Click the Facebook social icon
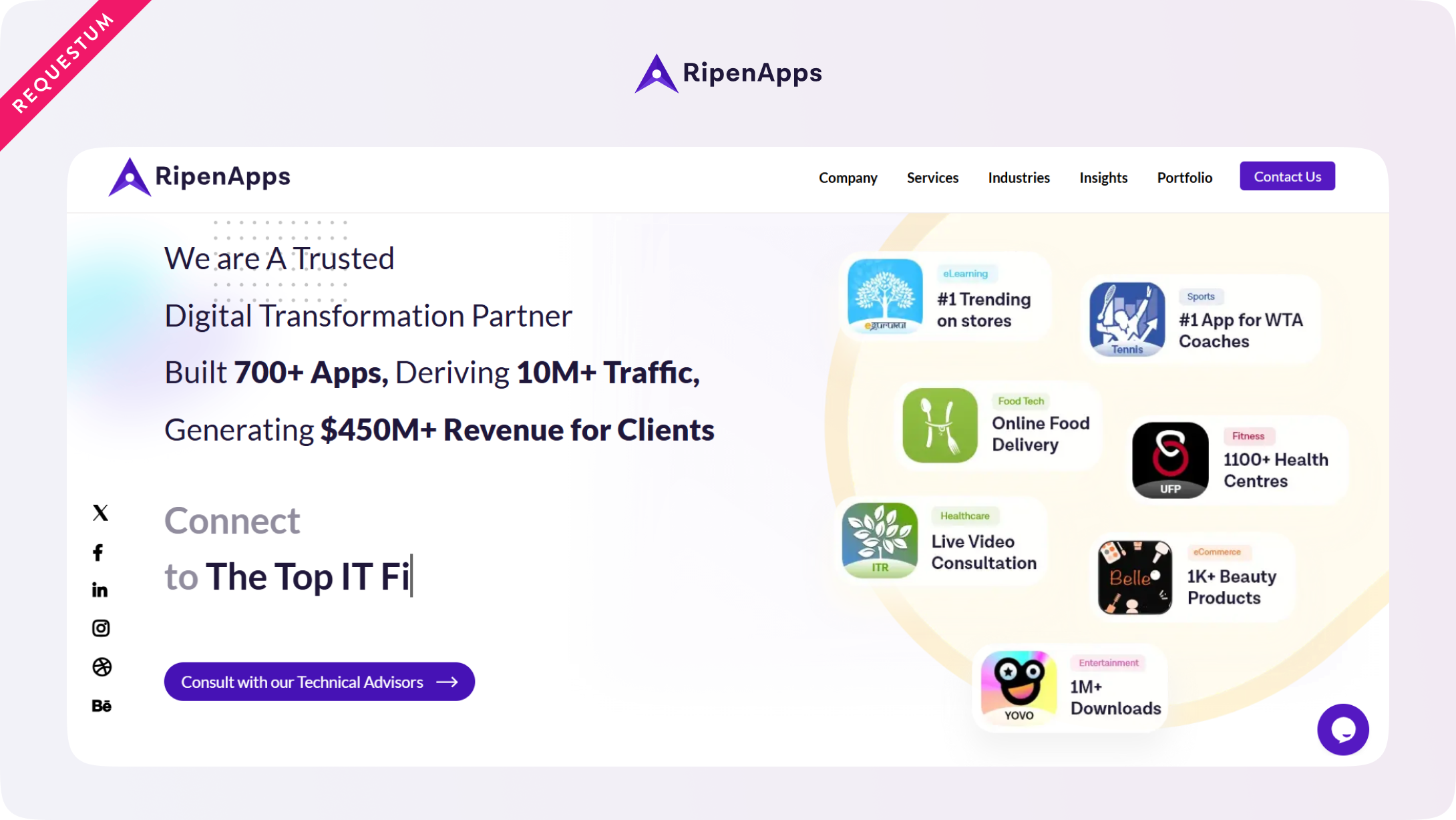The image size is (1456, 820). click(x=98, y=552)
